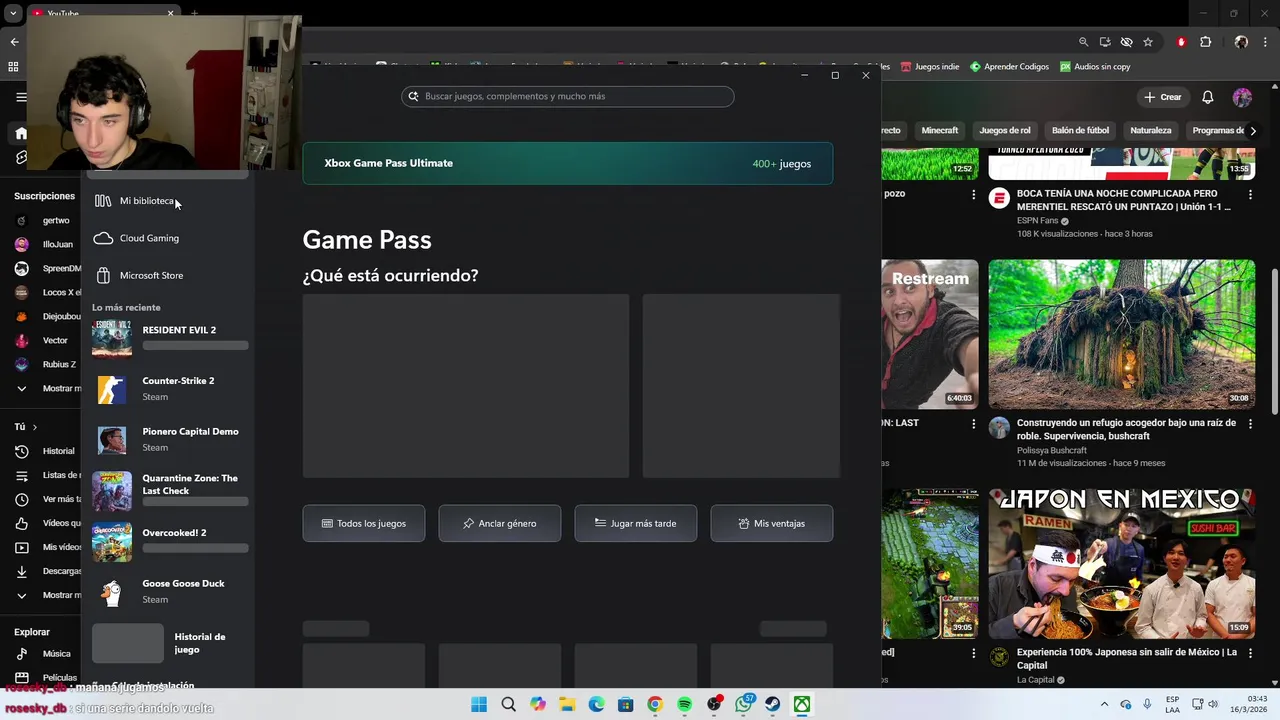Open WhatsApp from the taskbar

click(x=744, y=704)
